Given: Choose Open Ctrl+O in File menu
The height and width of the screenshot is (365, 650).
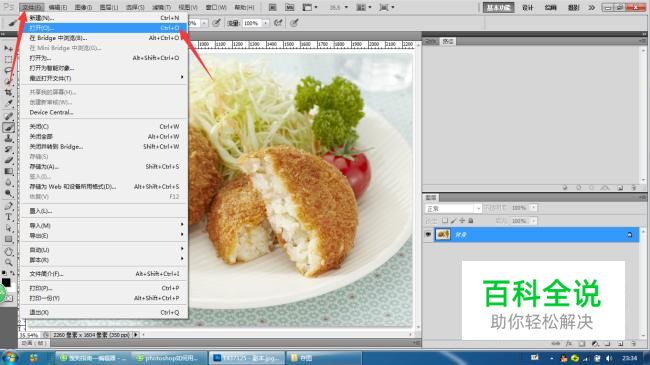Looking at the screenshot, I should [104, 28].
